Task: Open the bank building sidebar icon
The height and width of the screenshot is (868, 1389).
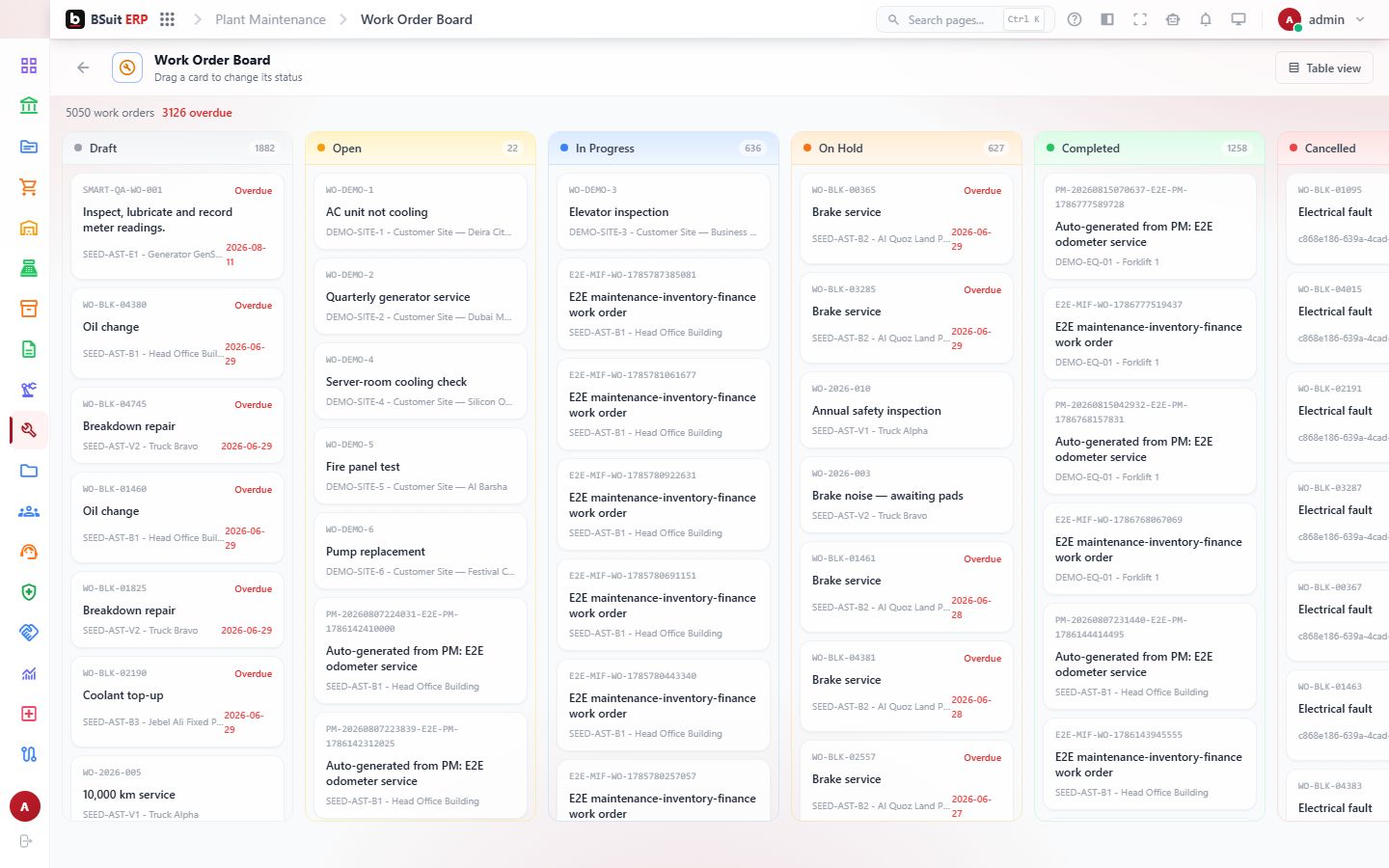Action: pyautogui.click(x=29, y=106)
